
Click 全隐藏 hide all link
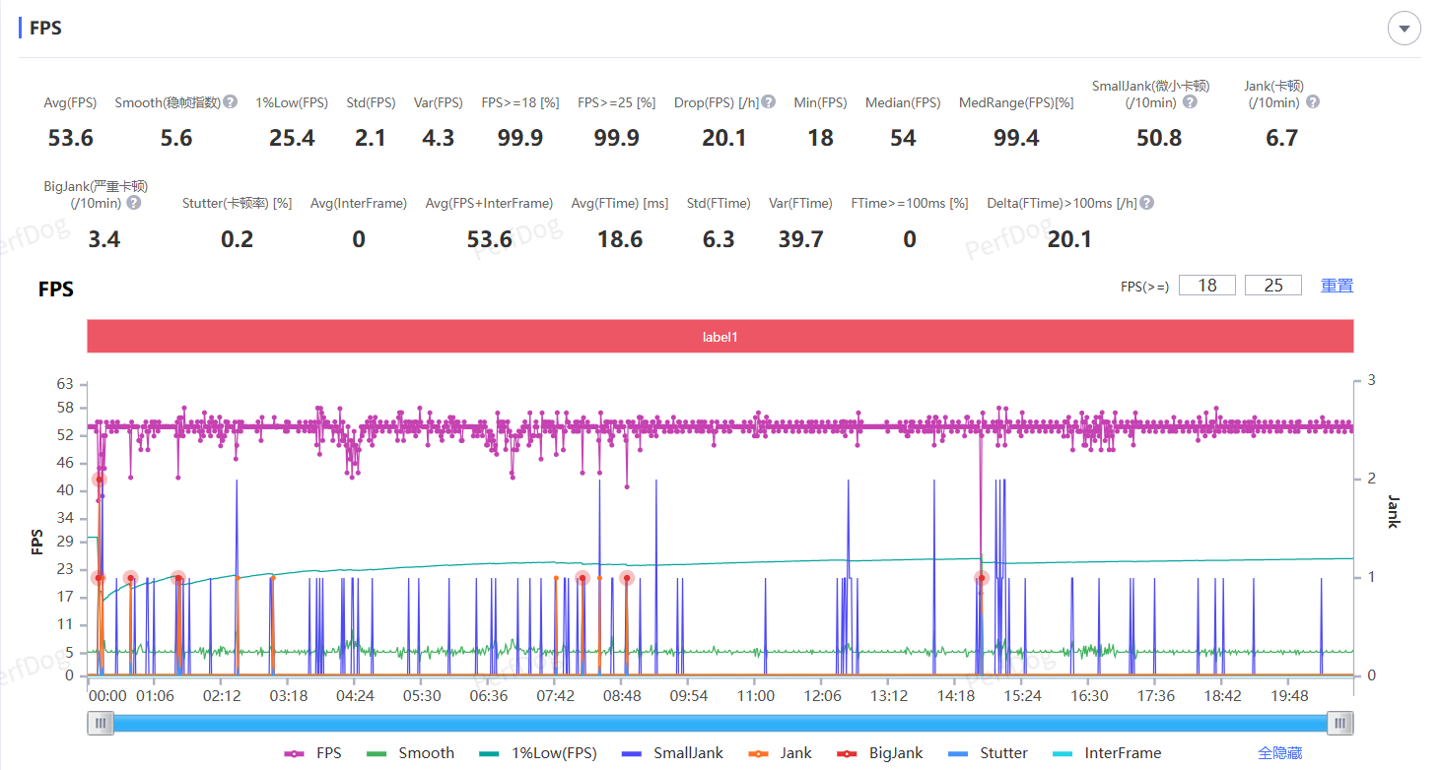(x=1279, y=753)
